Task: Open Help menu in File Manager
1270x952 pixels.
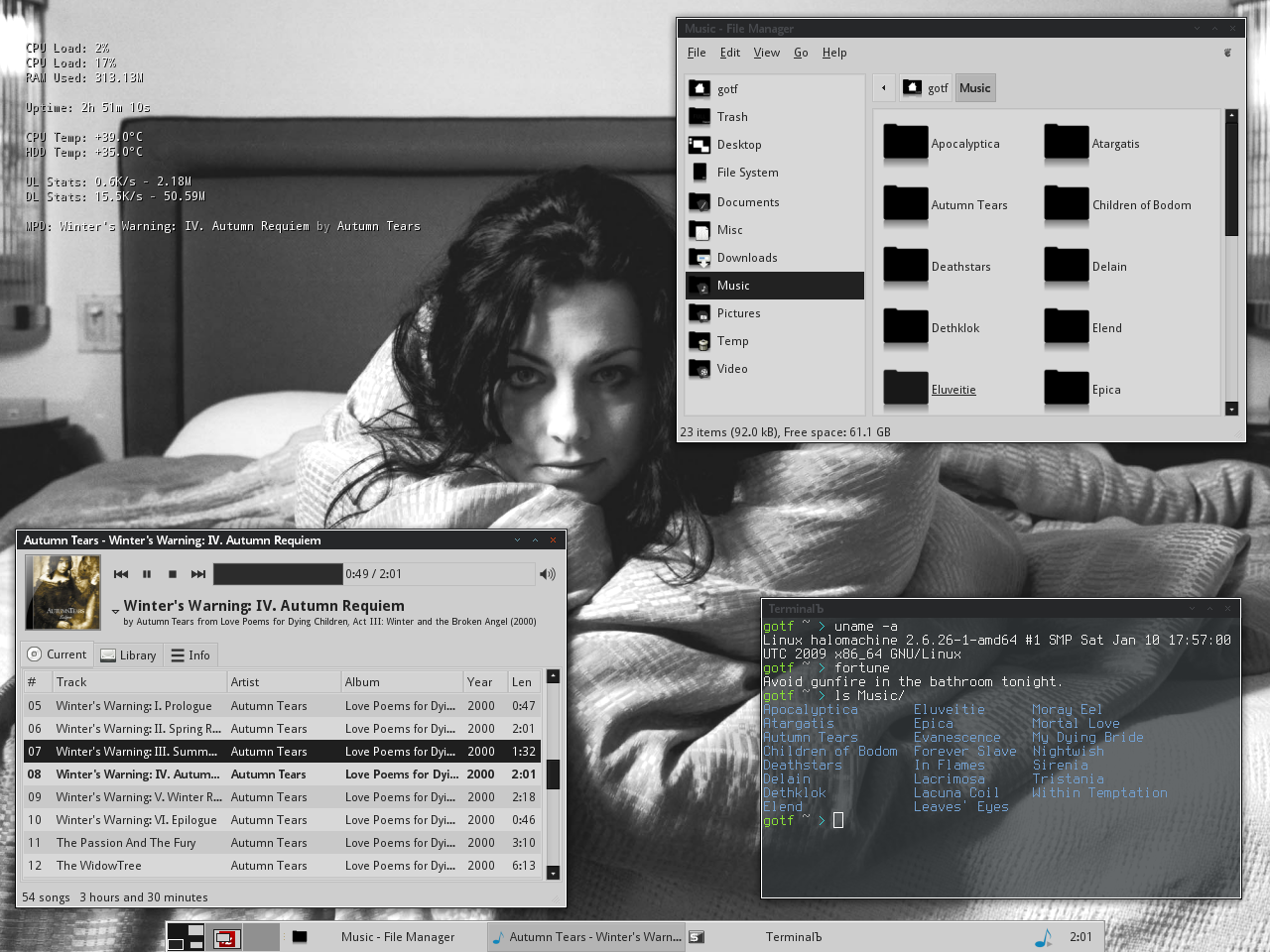Action: 834,53
